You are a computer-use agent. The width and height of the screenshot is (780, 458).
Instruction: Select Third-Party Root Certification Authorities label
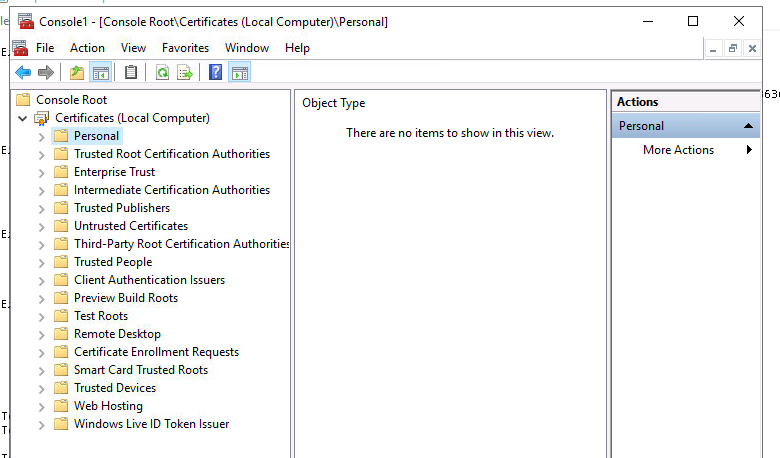[x=181, y=244]
